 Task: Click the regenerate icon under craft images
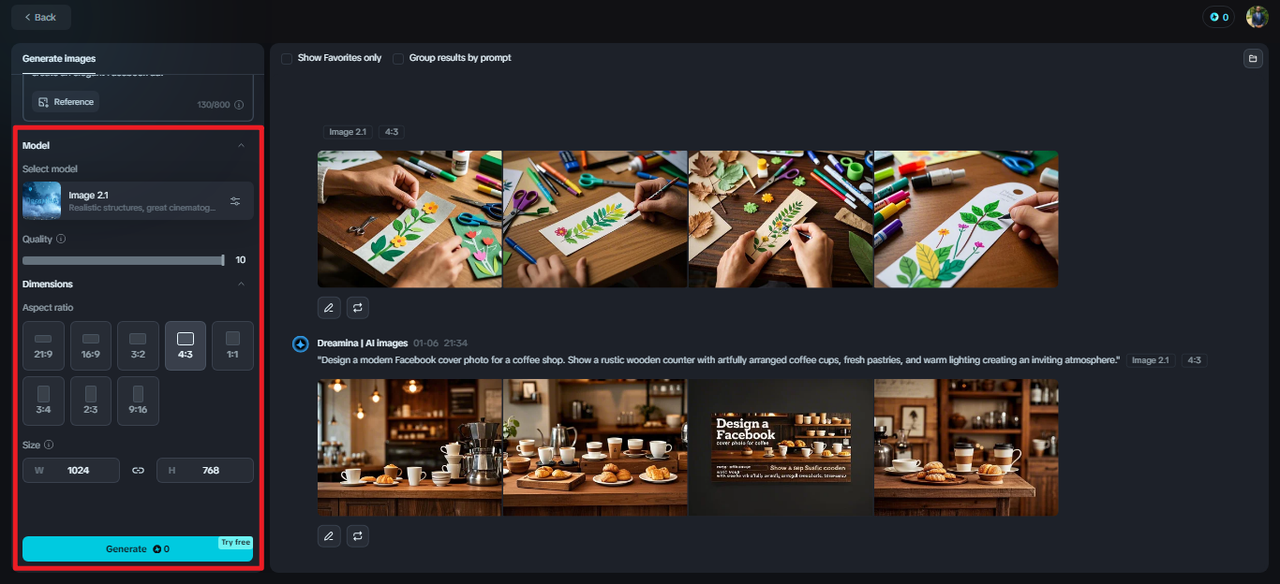358,307
